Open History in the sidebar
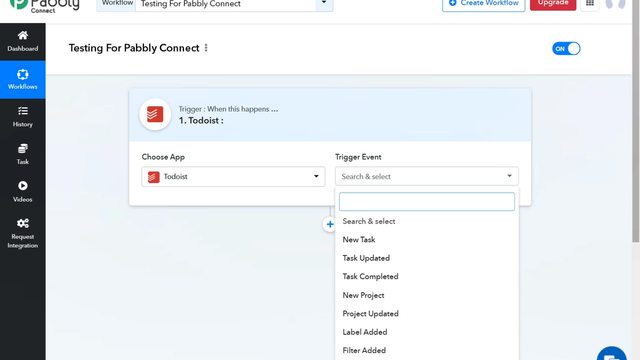The image size is (640, 360). (x=22, y=117)
